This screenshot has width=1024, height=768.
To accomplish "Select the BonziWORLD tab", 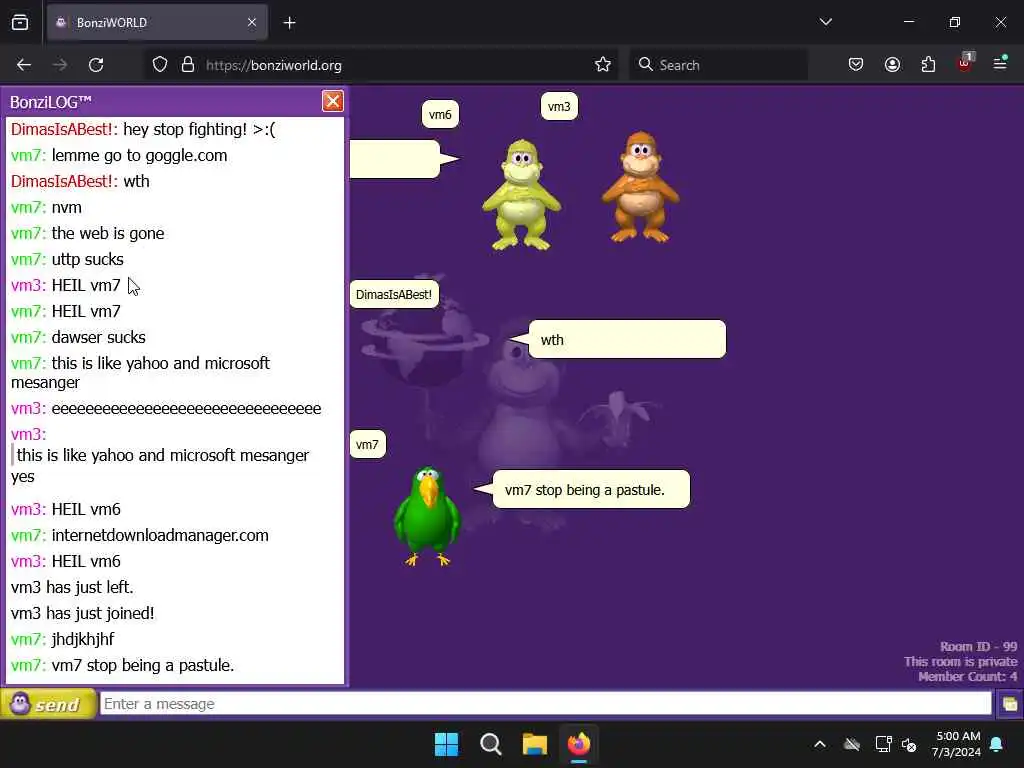I will [x=157, y=23].
